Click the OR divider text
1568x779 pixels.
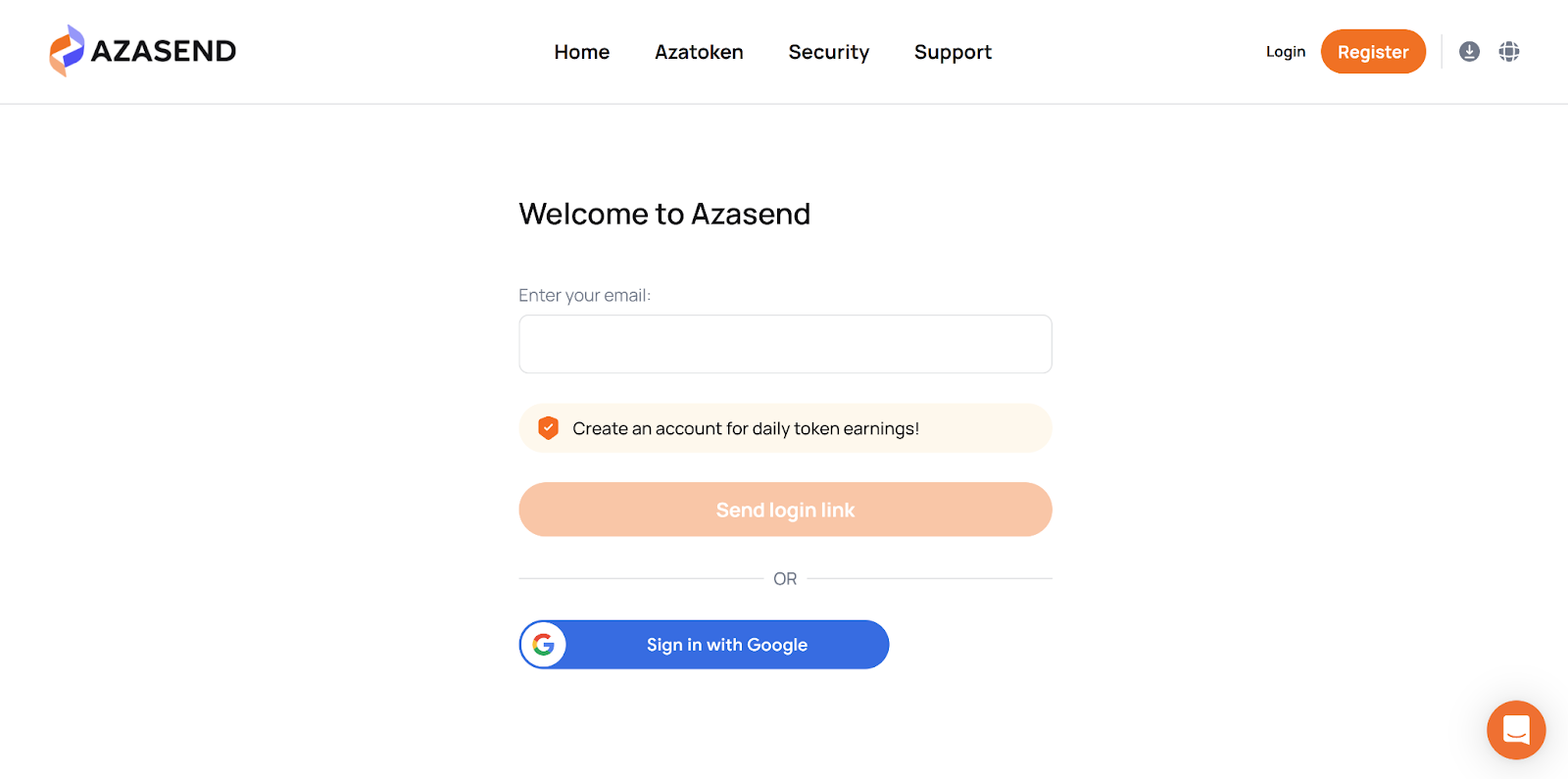[x=785, y=579]
